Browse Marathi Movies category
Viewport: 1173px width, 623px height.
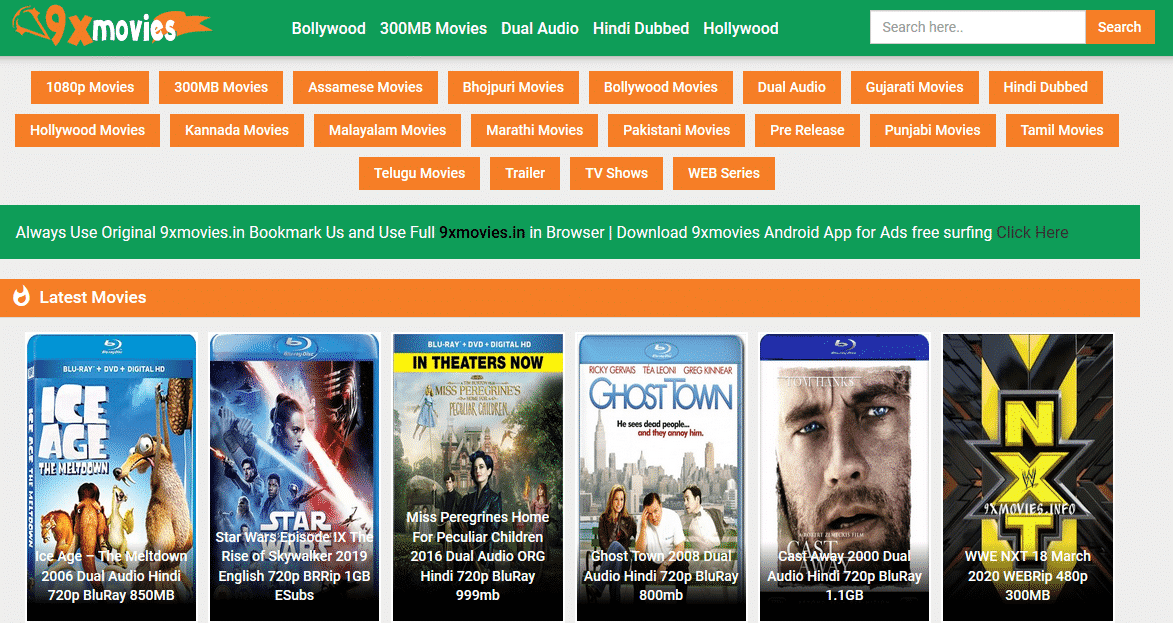(x=534, y=130)
